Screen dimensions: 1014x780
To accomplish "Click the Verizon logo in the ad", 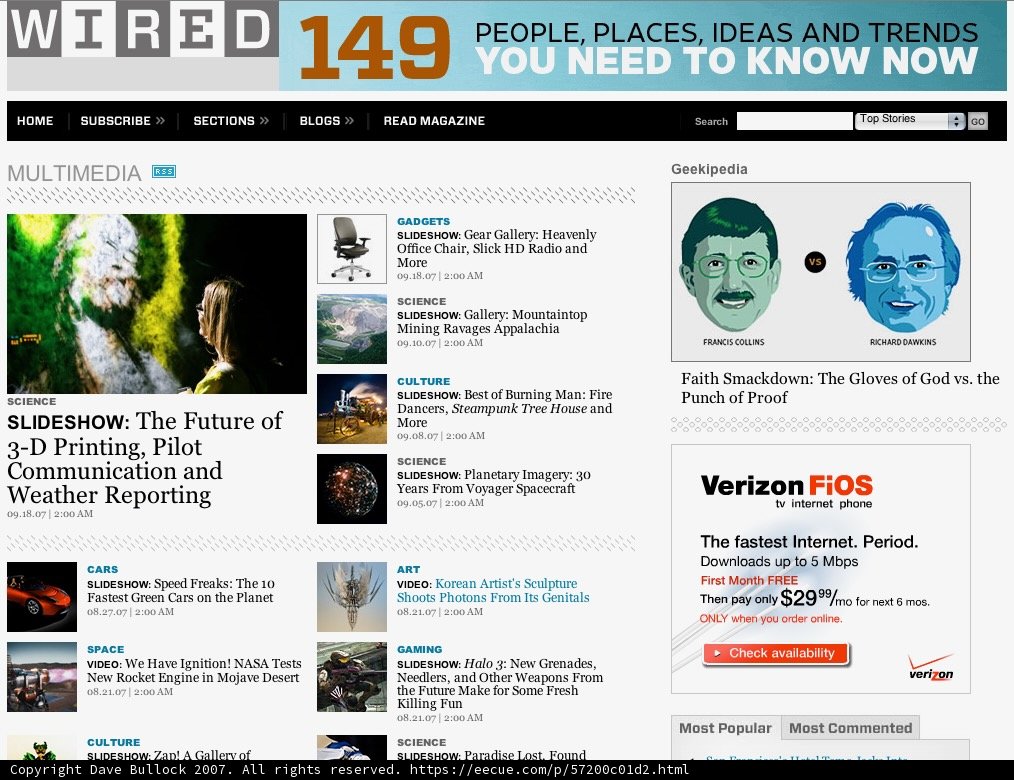I will [x=931, y=668].
